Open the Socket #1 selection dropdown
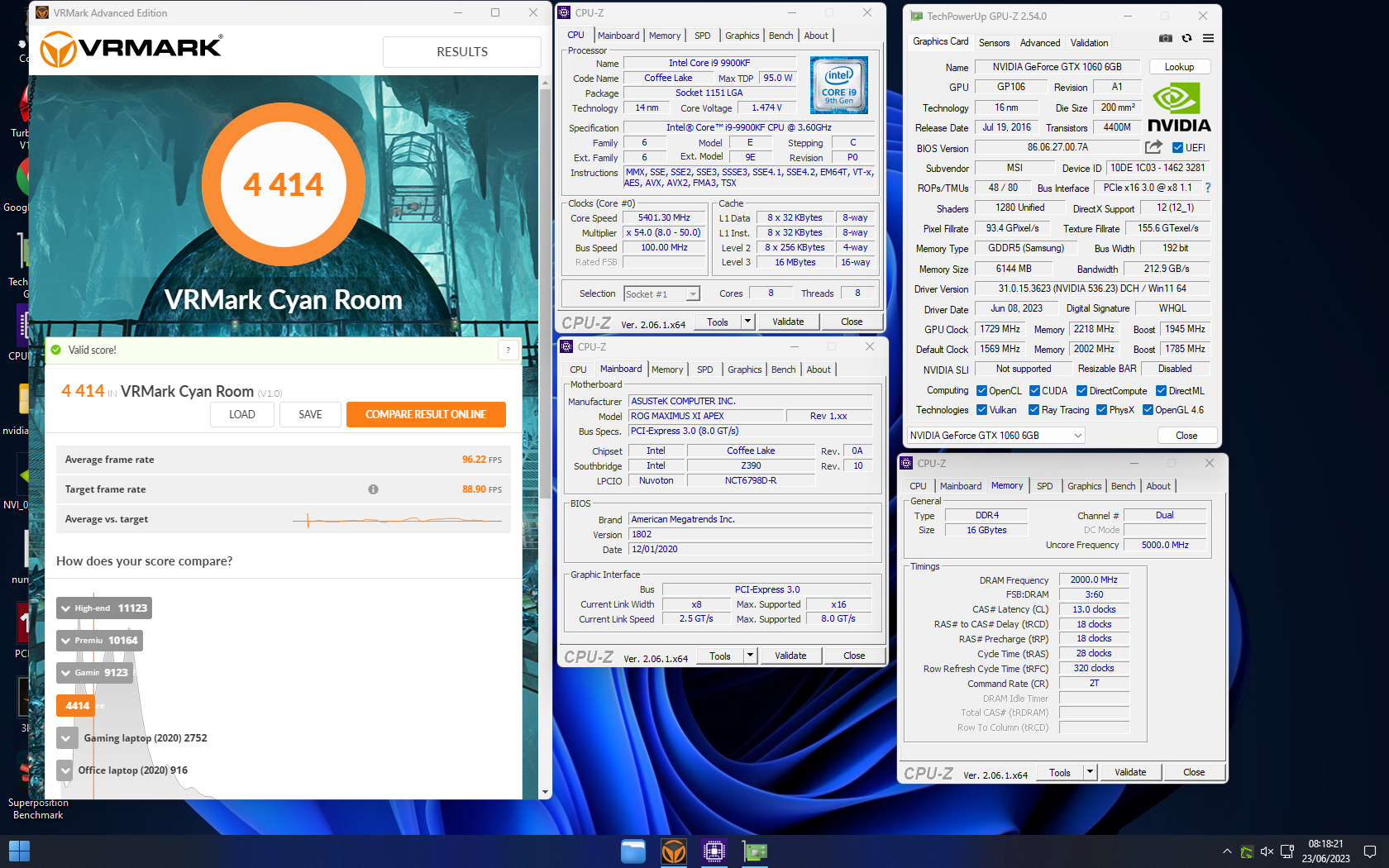The image size is (1389, 868). (x=662, y=294)
